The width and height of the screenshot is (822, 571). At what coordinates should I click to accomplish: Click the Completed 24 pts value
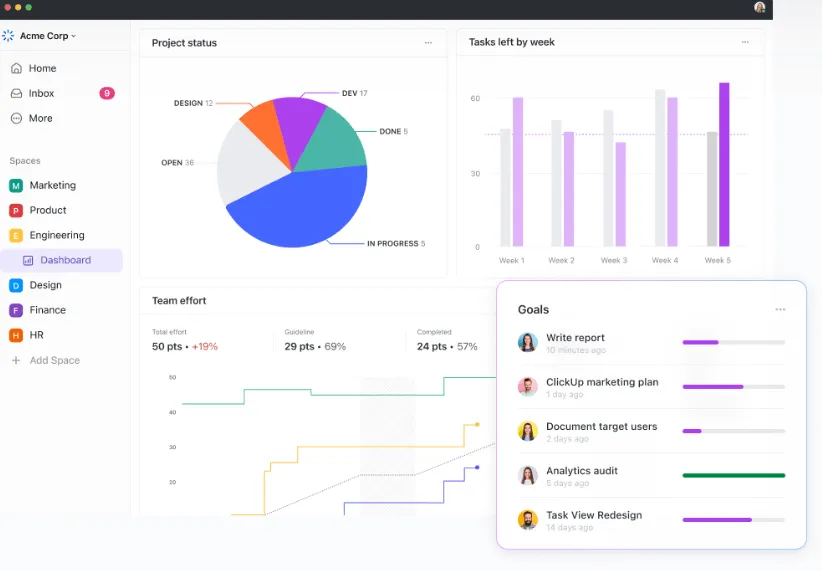point(447,347)
